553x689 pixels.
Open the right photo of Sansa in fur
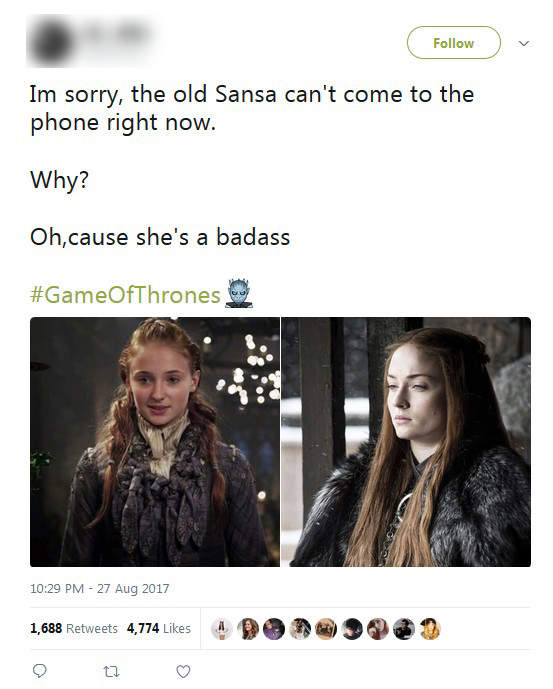[x=406, y=442]
